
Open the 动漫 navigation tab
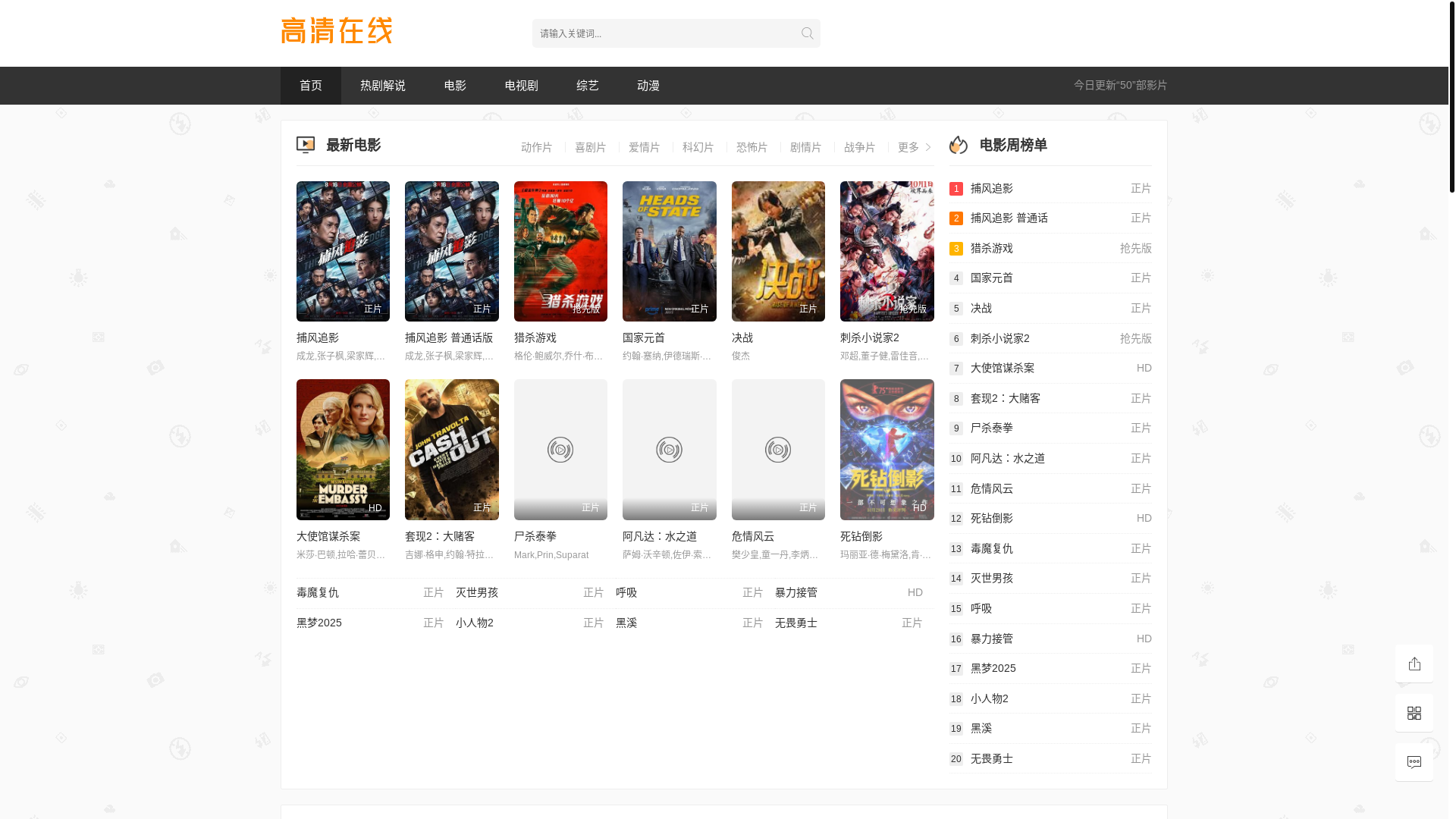coord(648,86)
